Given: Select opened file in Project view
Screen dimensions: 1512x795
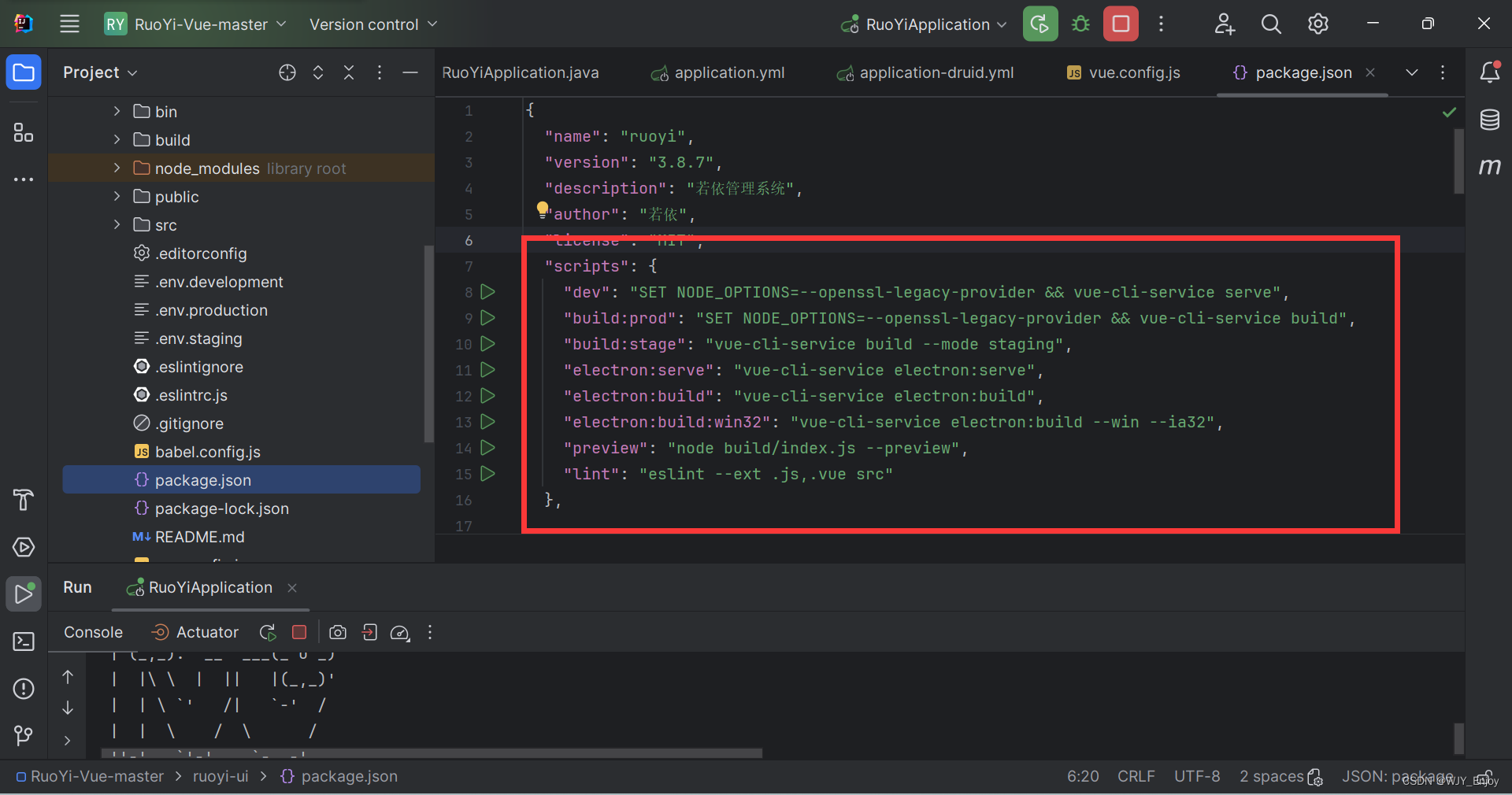Looking at the screenshot, I should click(x=287, y=72).
